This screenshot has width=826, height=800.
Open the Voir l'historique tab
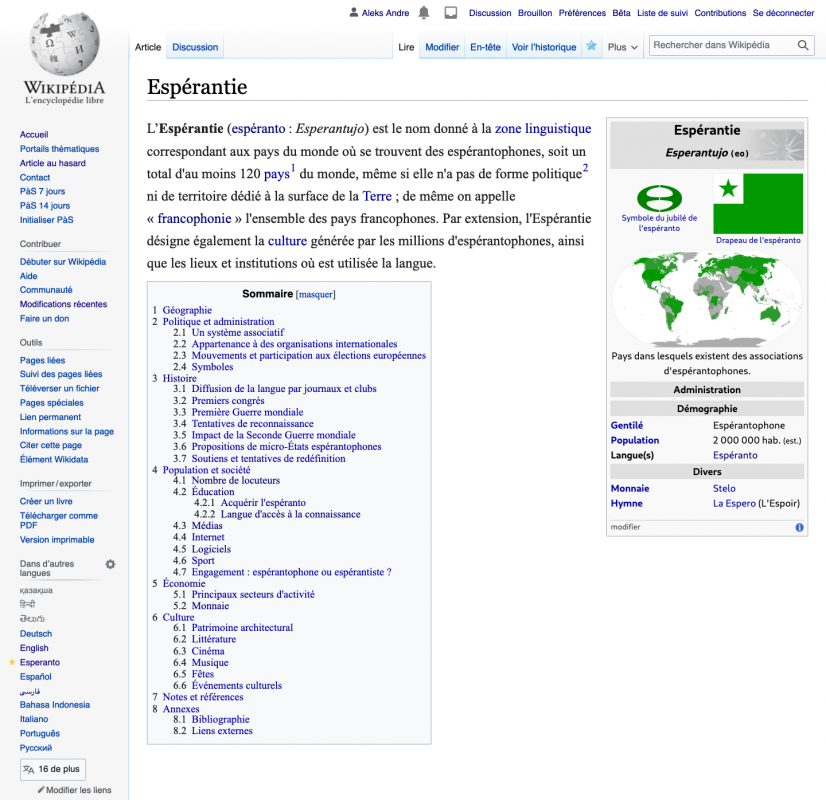click(x=544, y=47)
